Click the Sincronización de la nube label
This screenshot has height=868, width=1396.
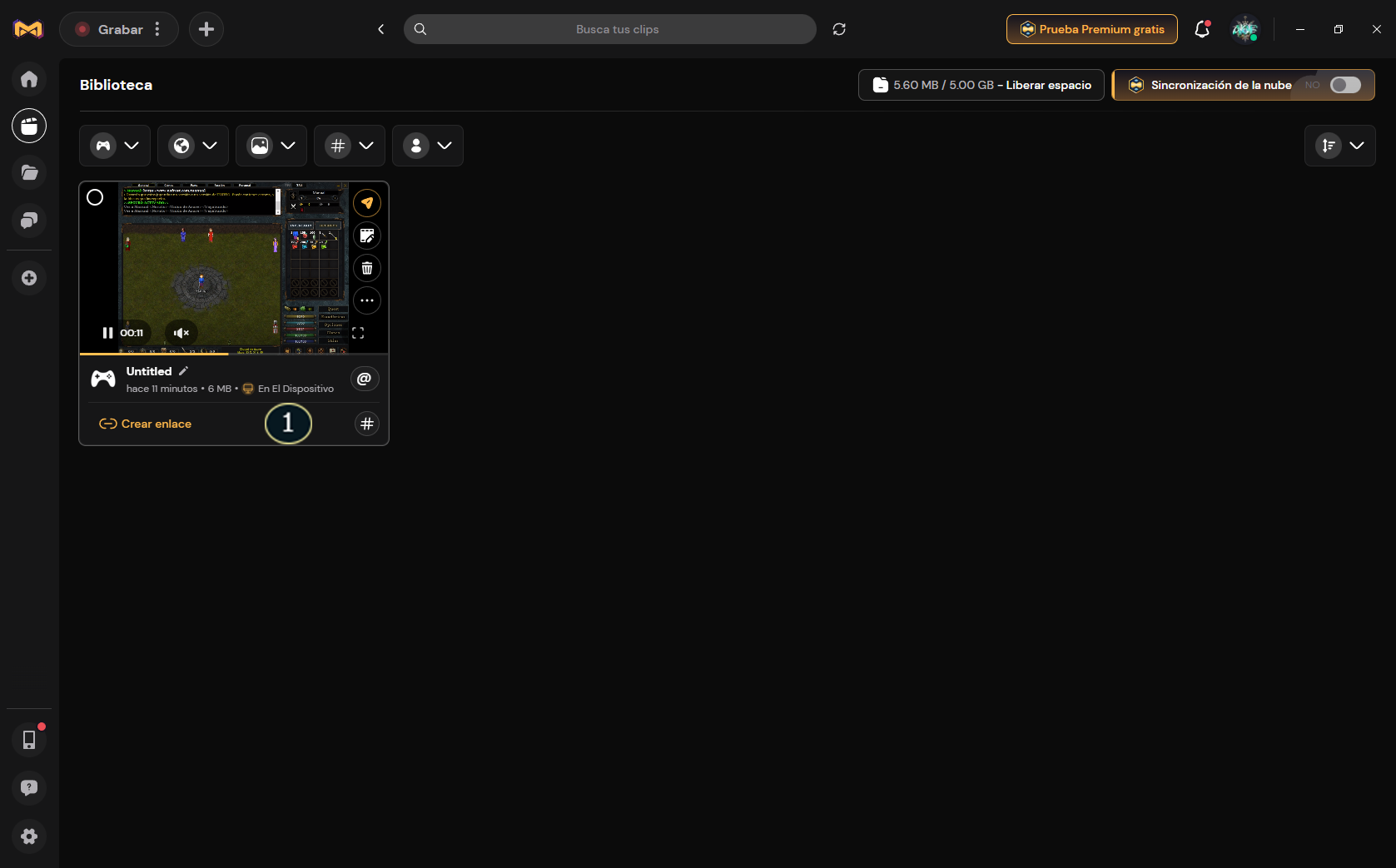pos(1221,85)
